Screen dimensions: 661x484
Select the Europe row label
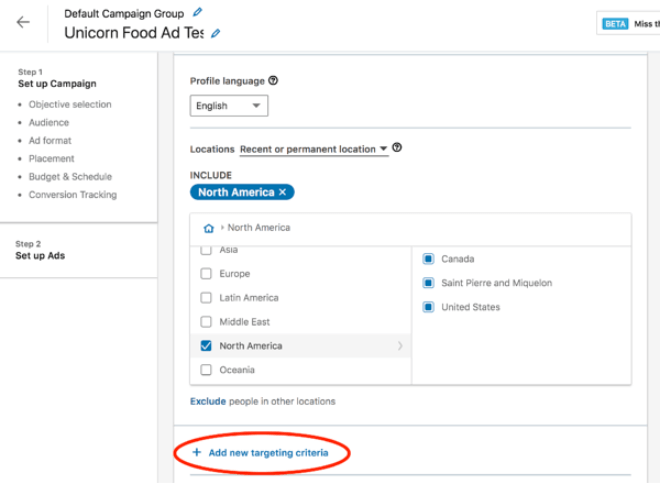235,274
